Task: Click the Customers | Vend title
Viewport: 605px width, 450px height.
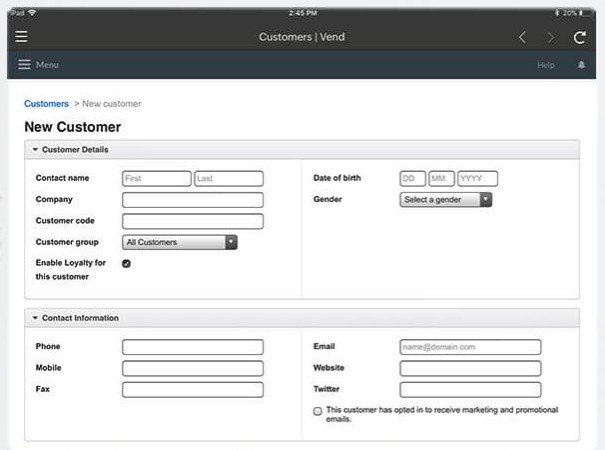Action: click(x=302, y=37)
